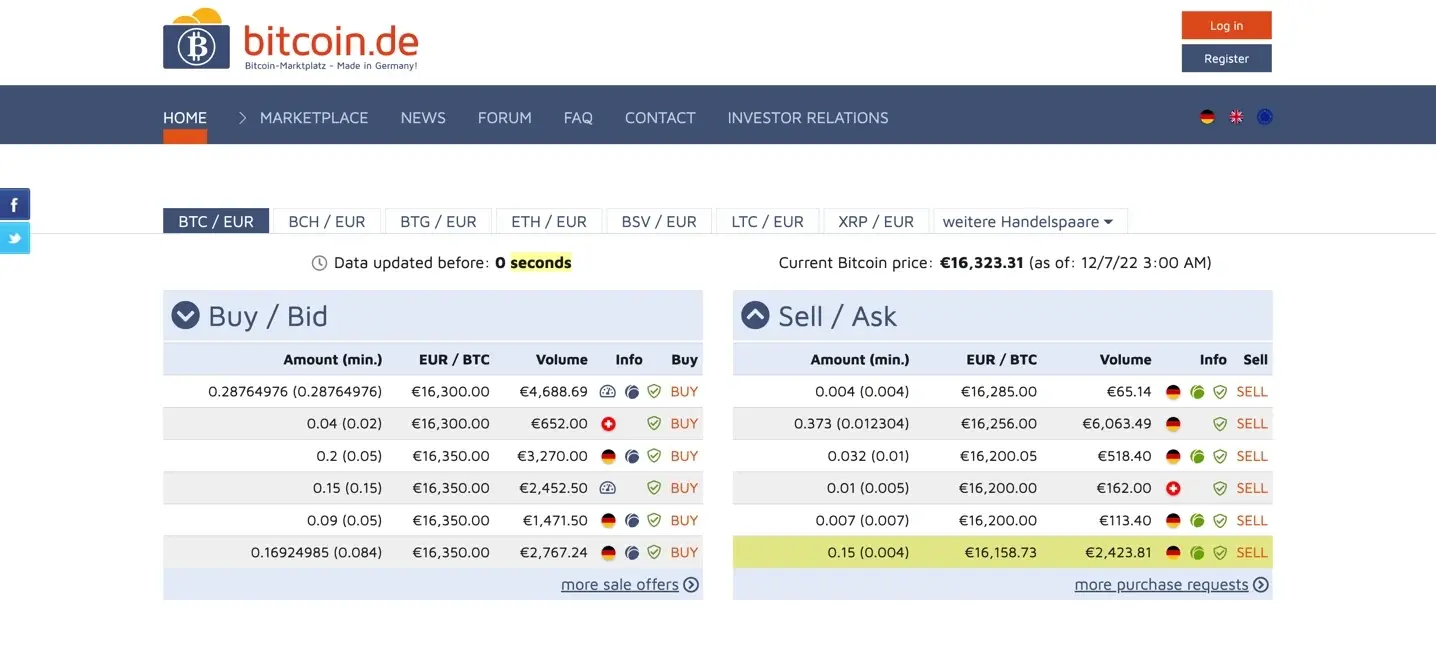Screen dimensions: 1436x645
Task: Click the EU flag icon in navbar
Action: [x=1265, y=117]
